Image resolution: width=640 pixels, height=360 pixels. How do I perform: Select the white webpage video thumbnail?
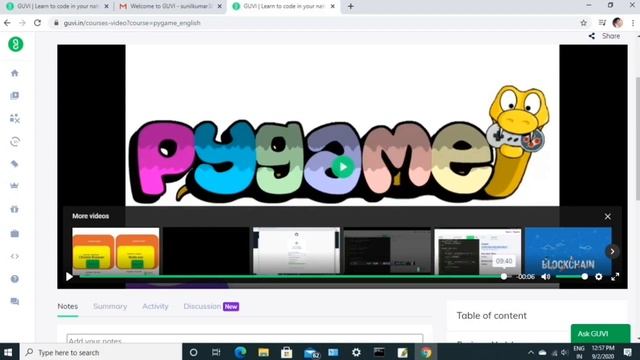[x=297, y=251]
